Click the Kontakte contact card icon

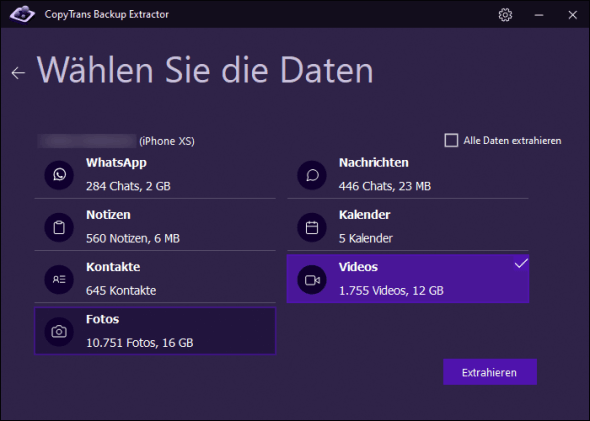point(59,279)
